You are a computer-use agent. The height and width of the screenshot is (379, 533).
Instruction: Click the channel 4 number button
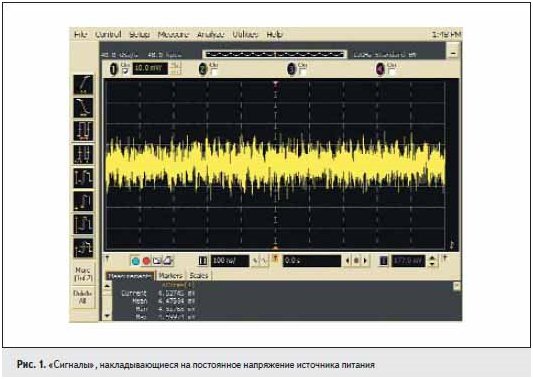coord(380,69)
